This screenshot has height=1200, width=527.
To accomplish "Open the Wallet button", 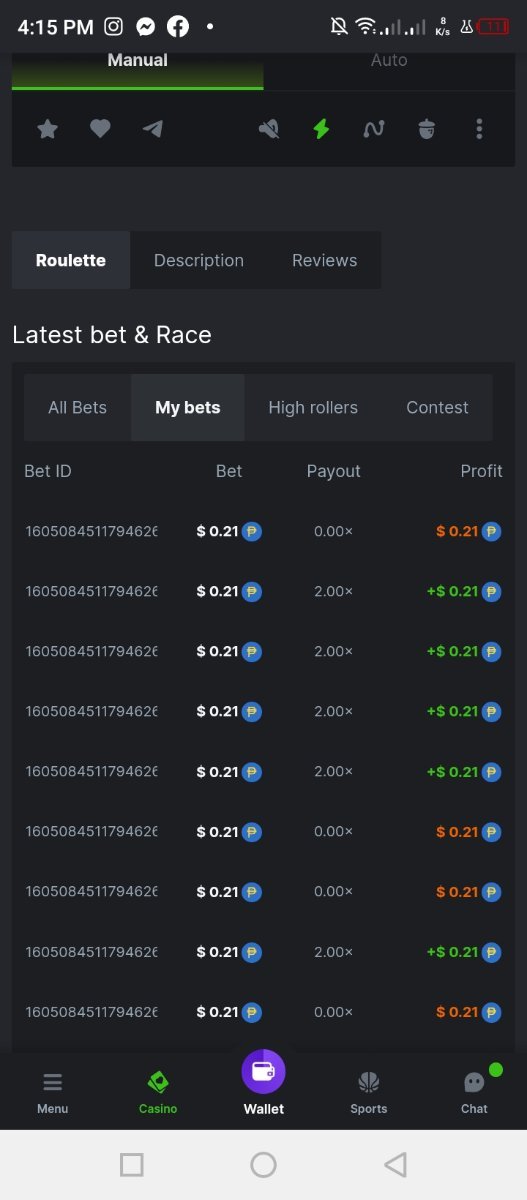I will click(263, 1083).
